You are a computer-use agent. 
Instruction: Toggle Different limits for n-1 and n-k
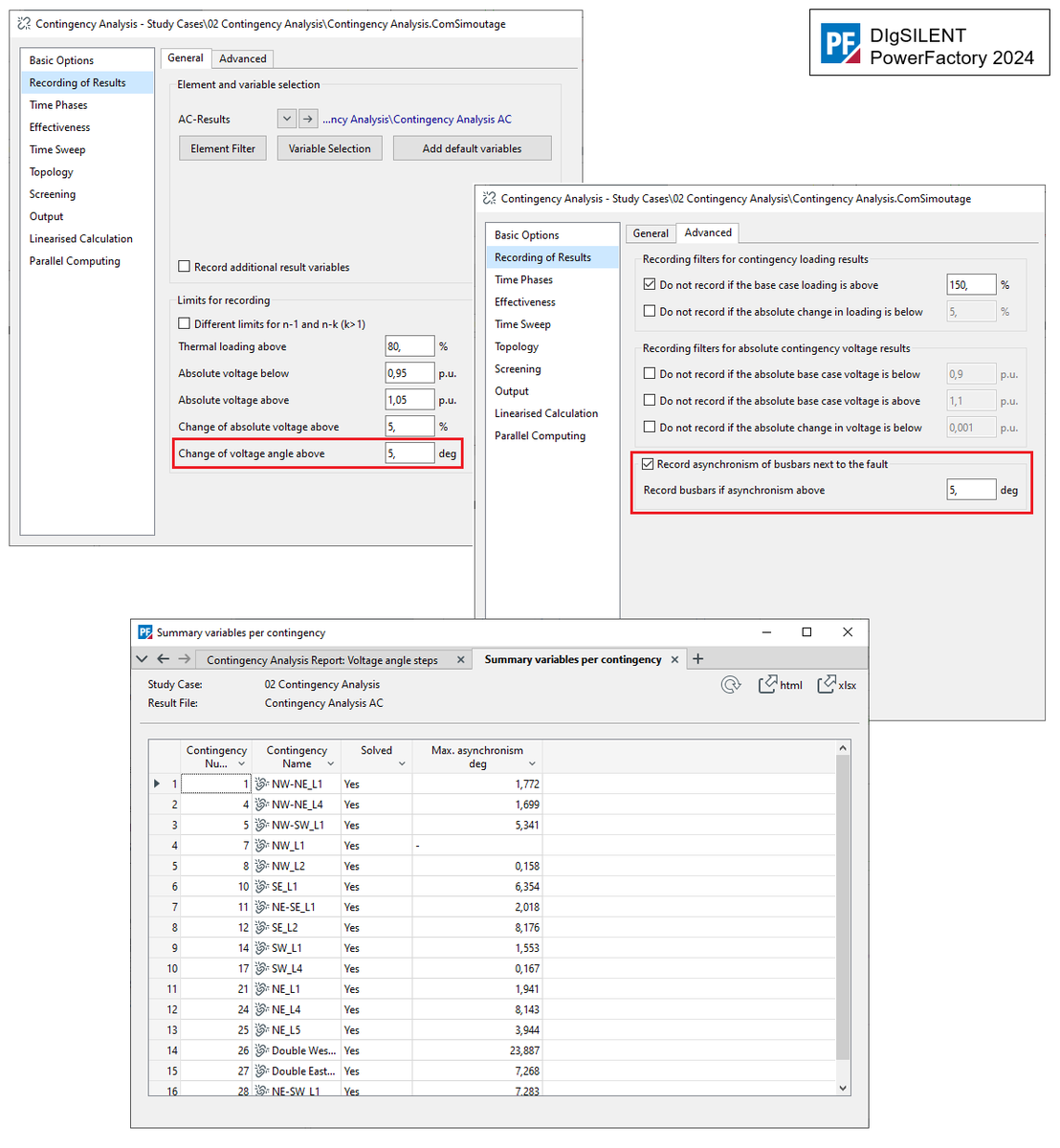[x=185, y=323]
